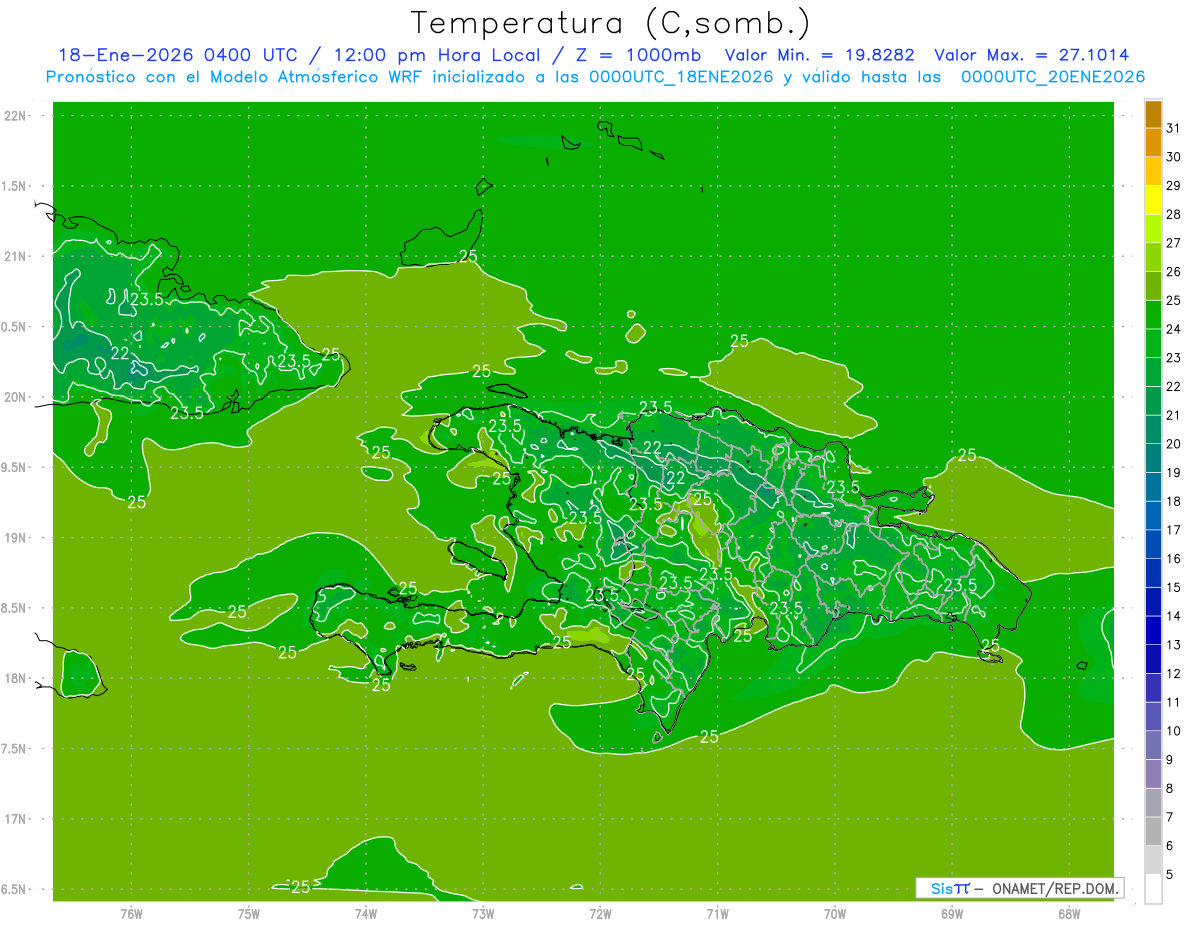Click the '69W' longitude axis label
This screenshot has height=927, width=1200.
click(x=952, y=913)
